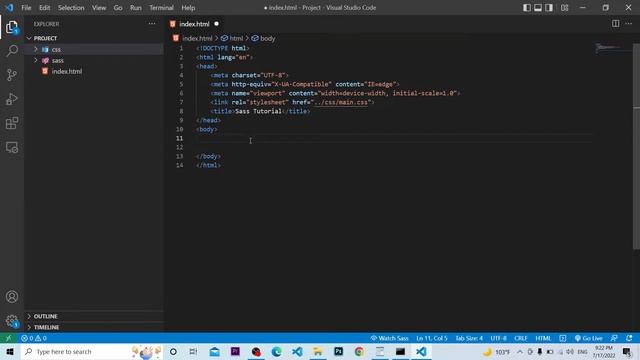This screenshot has height=360, width=640.
Task: Click the notifications bell in status bar
Action: [629, 338]
